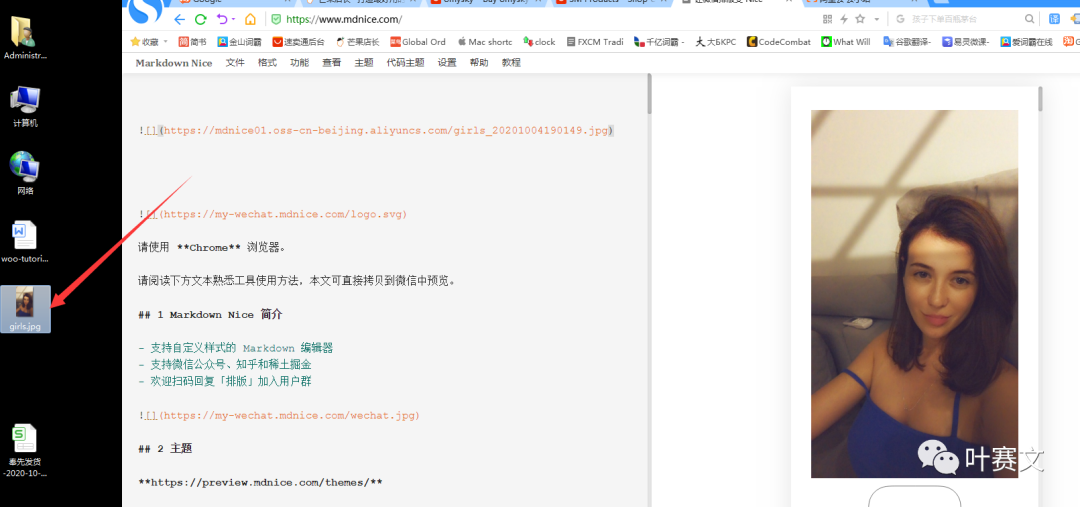The image size is (1080, 507).
Task: Open the 简书 bookmark
Action: click(192, 42)
